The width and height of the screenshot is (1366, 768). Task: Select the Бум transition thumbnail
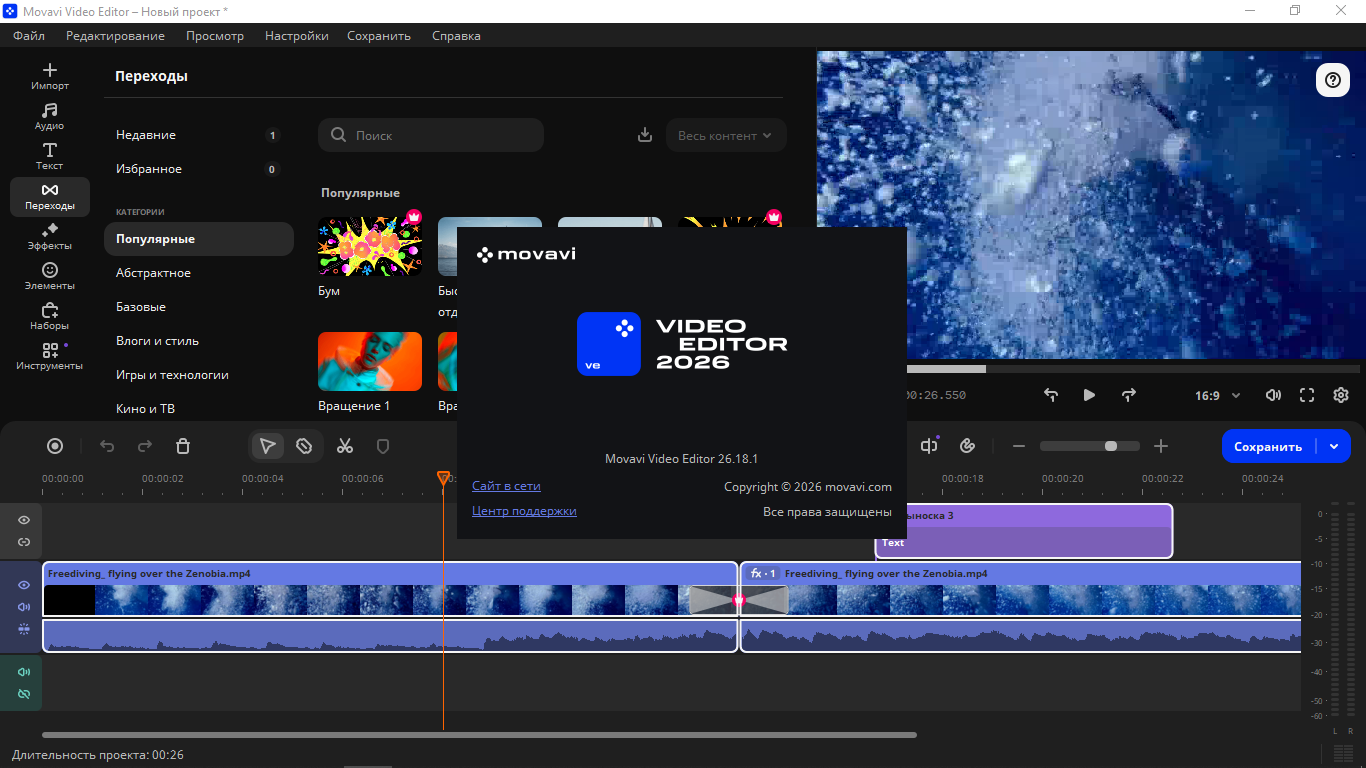coord(370,246)
